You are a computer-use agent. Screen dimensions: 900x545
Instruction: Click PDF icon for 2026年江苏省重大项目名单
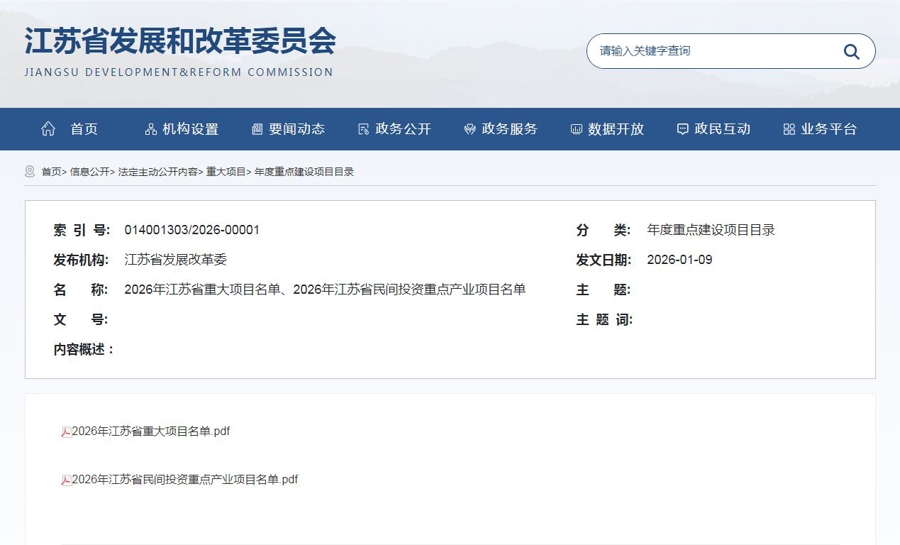(66, 432)
